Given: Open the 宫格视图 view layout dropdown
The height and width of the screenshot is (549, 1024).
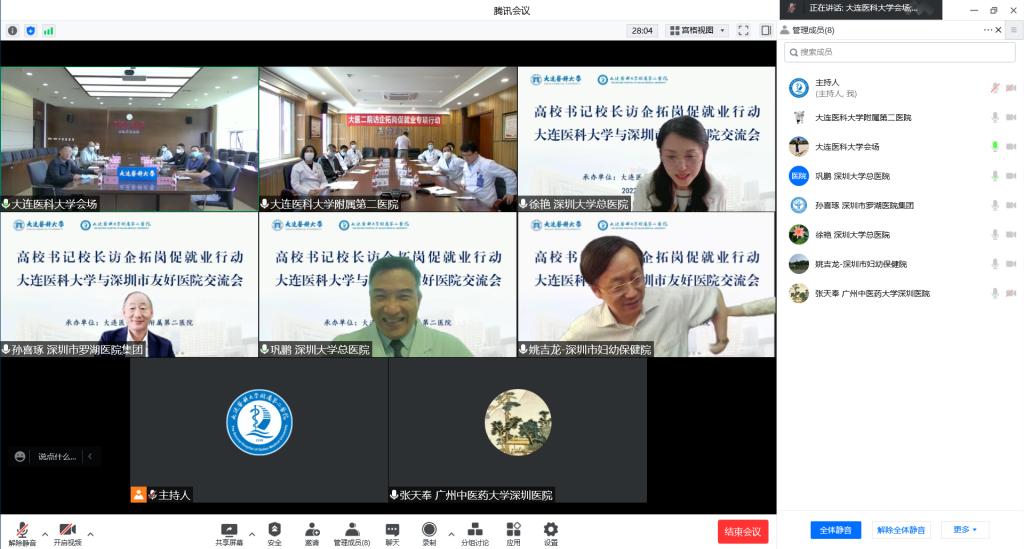Looking at the screenshot, I should point(697,31).
